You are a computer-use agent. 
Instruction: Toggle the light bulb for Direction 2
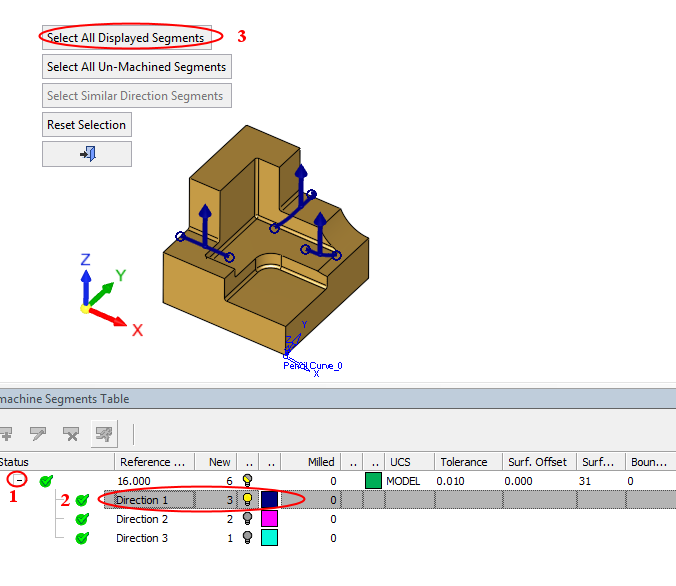tap(247, 519)
